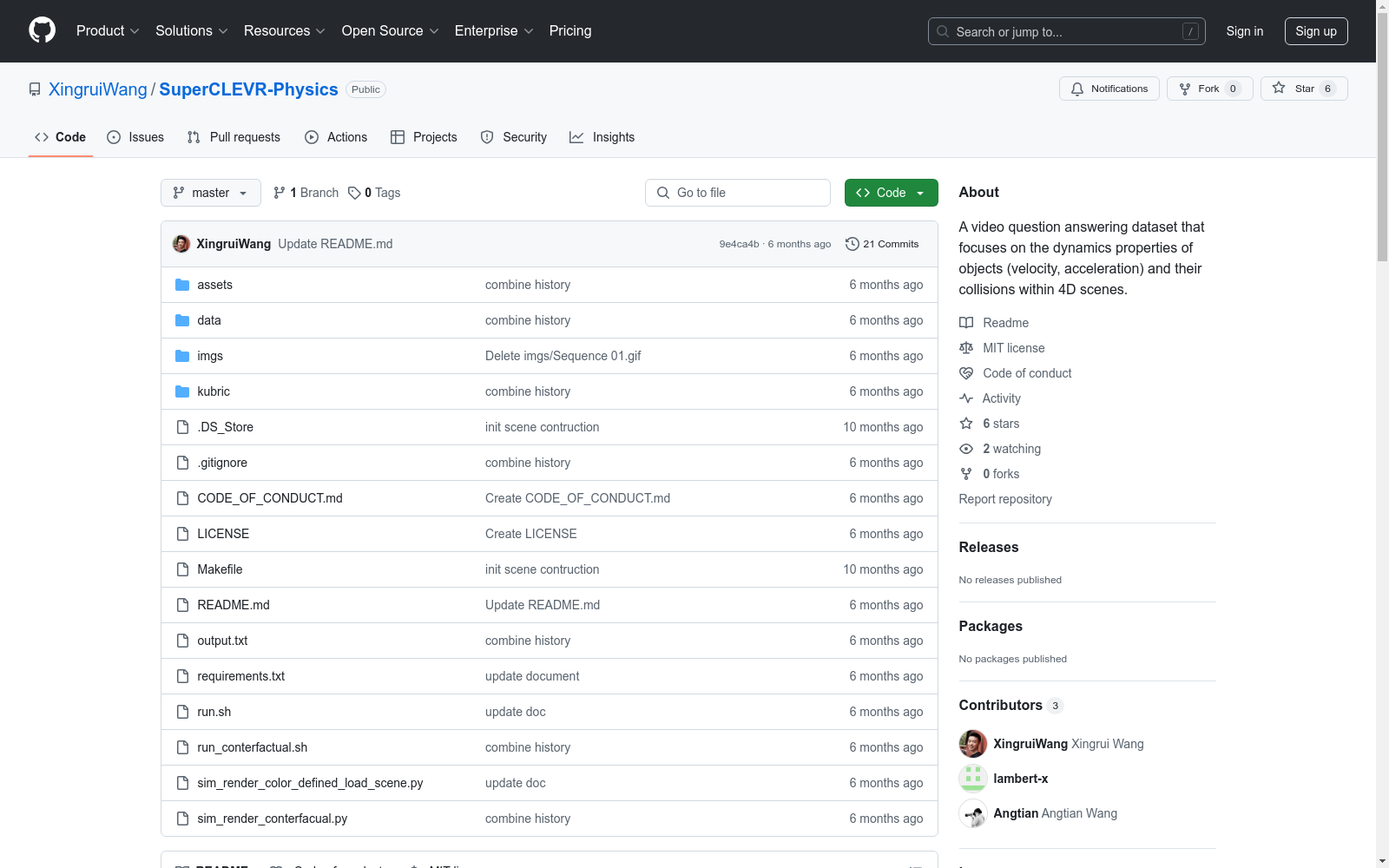
Task: Click the Readme book icon
Action: point(966,323)
